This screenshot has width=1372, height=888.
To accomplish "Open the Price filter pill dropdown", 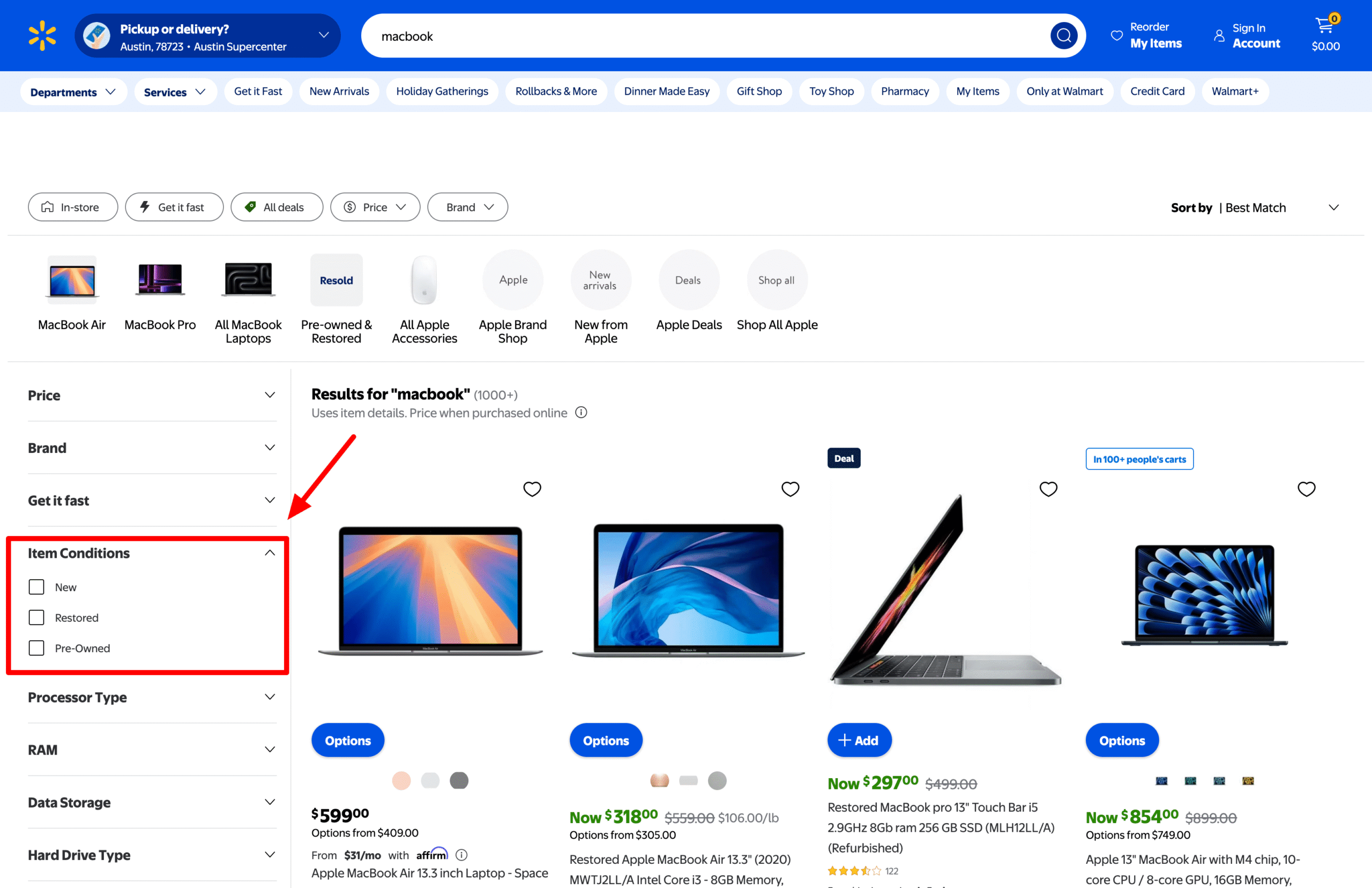I will [x=375, y=207].
